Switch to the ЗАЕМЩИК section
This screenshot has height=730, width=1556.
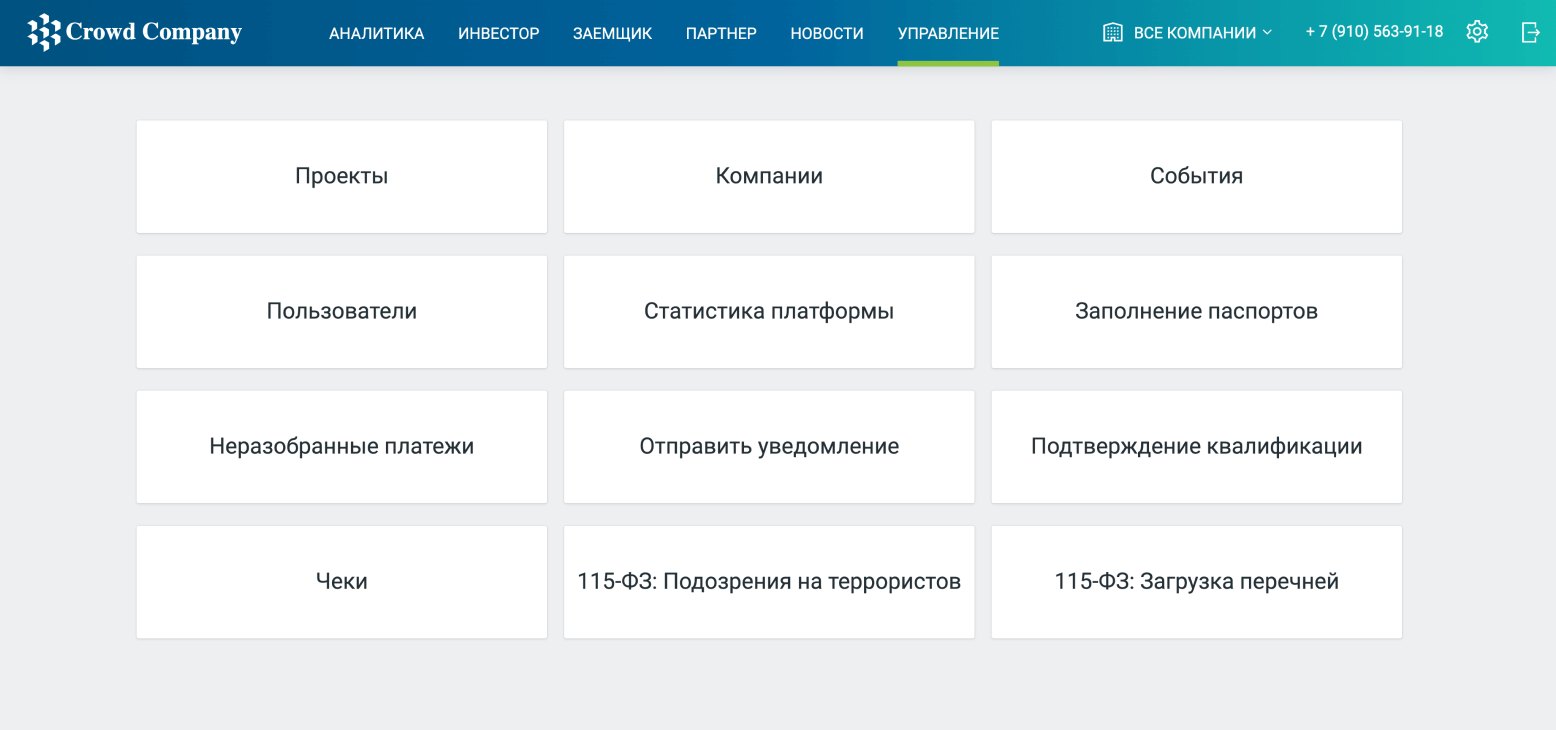[612, 33]
